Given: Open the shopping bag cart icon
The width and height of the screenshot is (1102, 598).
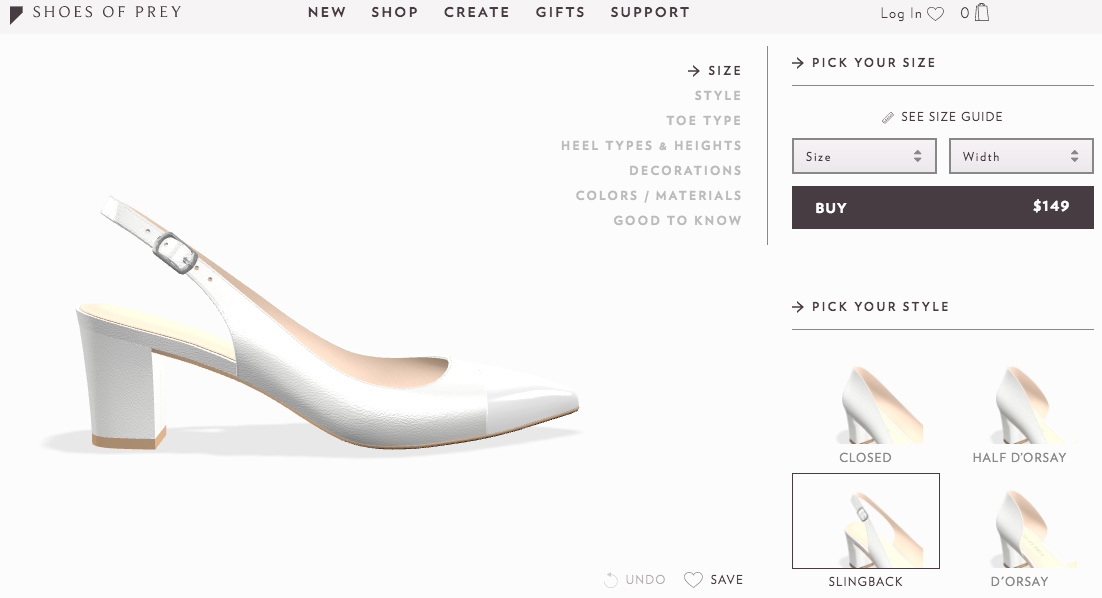Looking at the screenshot, I should (981, 13).
